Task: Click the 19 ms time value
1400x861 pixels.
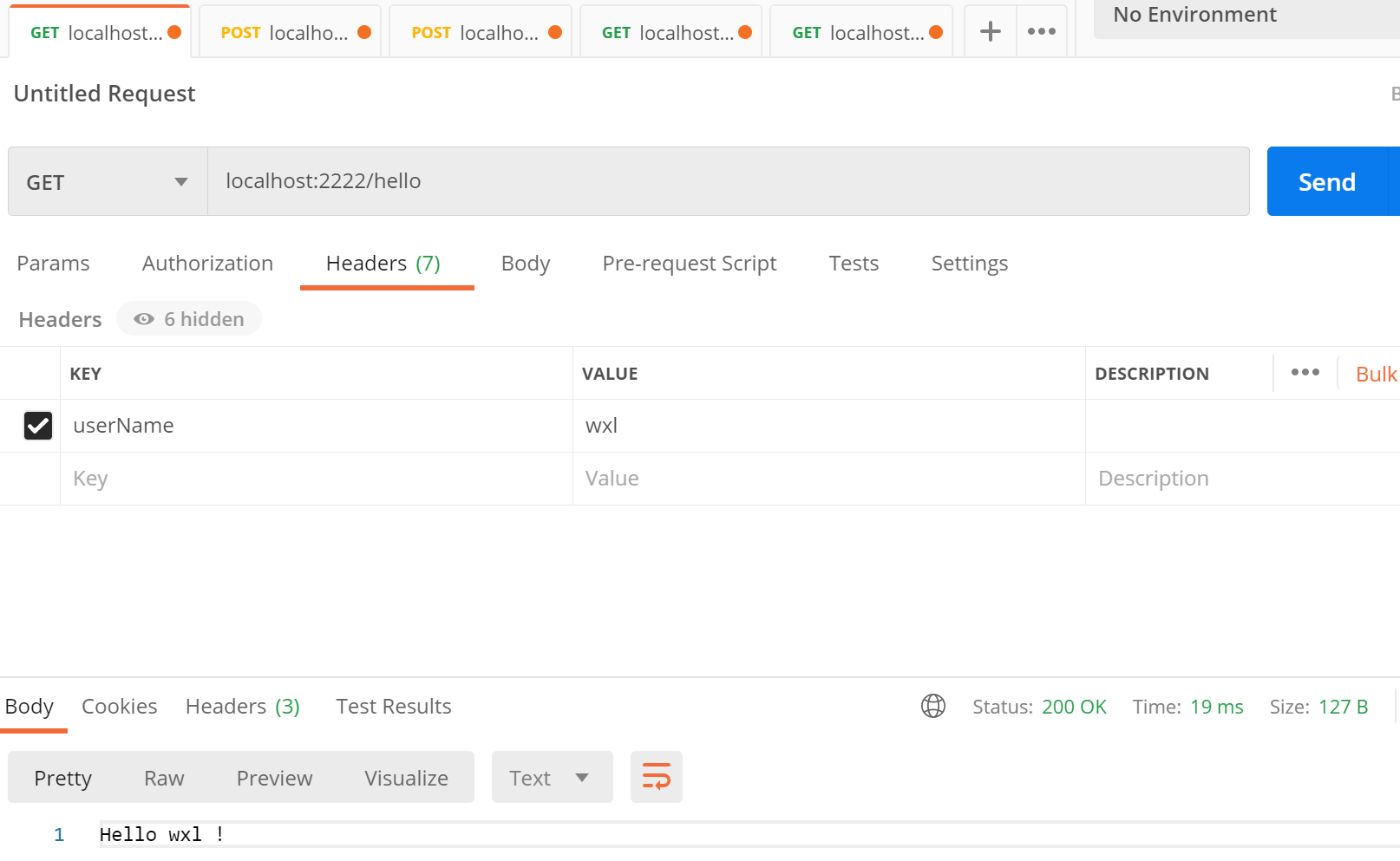Action: pos(1216,707)
